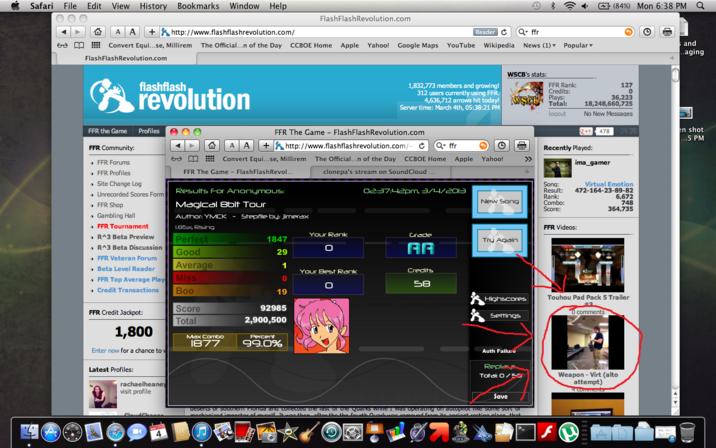
Task: Print from FFR The Game window toolbar
Action: pyautogui.click(x=521, y=146)
